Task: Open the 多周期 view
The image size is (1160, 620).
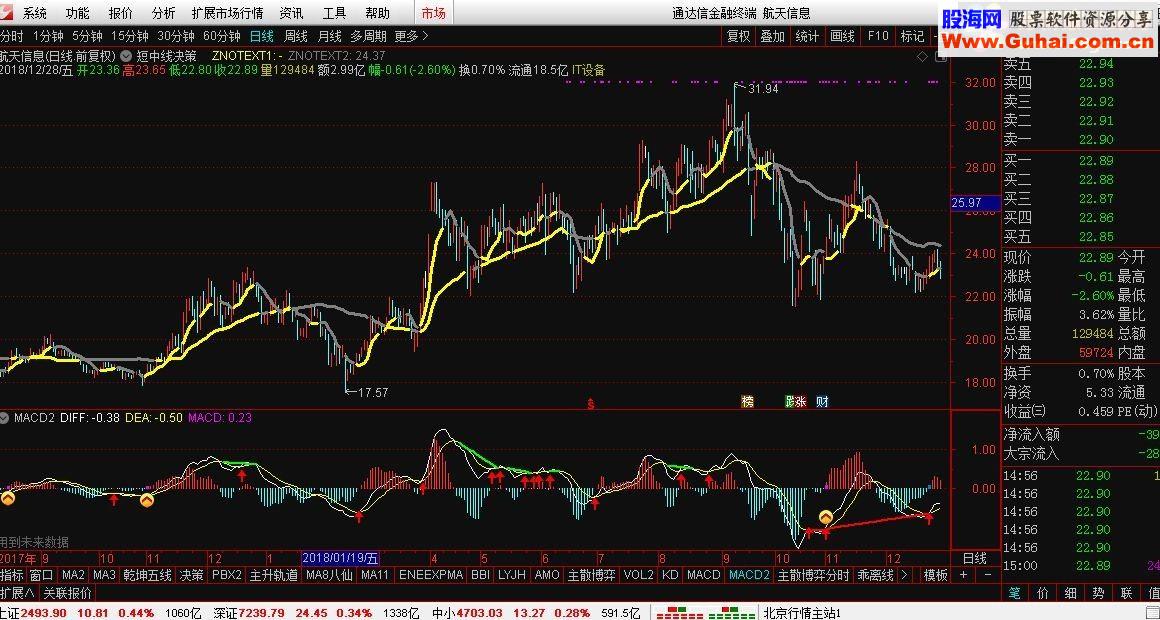Action: [368, 36]
